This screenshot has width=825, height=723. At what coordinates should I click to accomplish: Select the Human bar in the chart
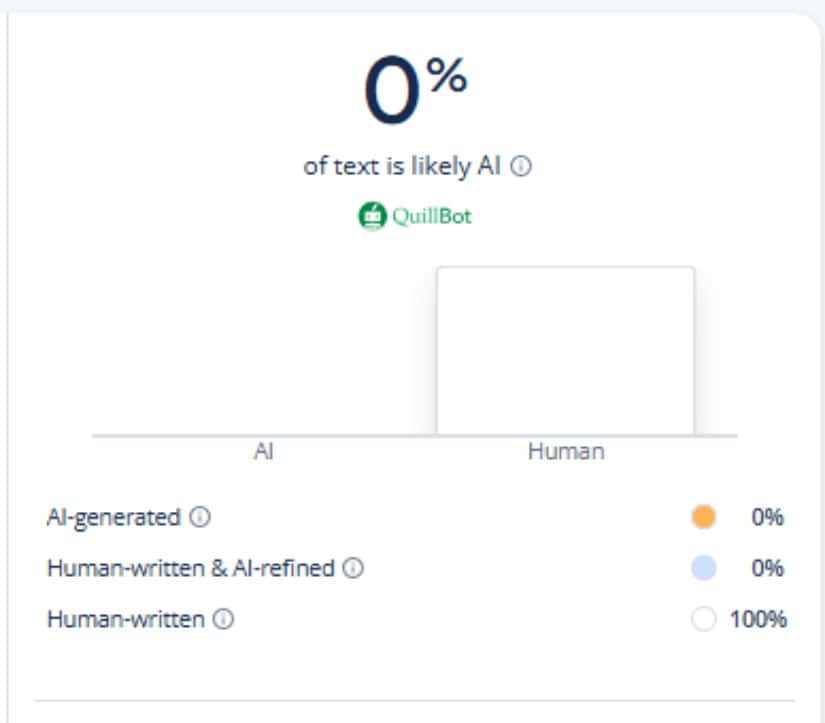(x=565, y=350)
